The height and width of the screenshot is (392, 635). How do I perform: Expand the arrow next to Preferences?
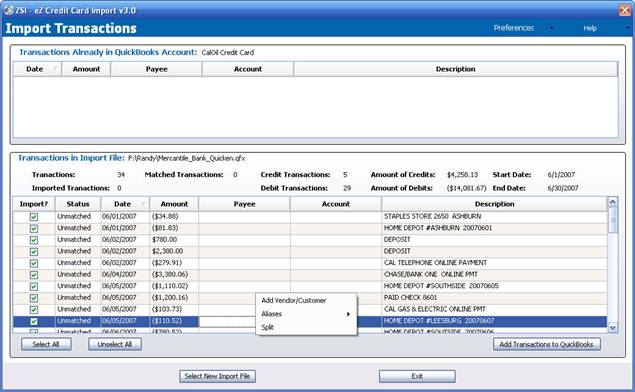(x=551, y=28)
